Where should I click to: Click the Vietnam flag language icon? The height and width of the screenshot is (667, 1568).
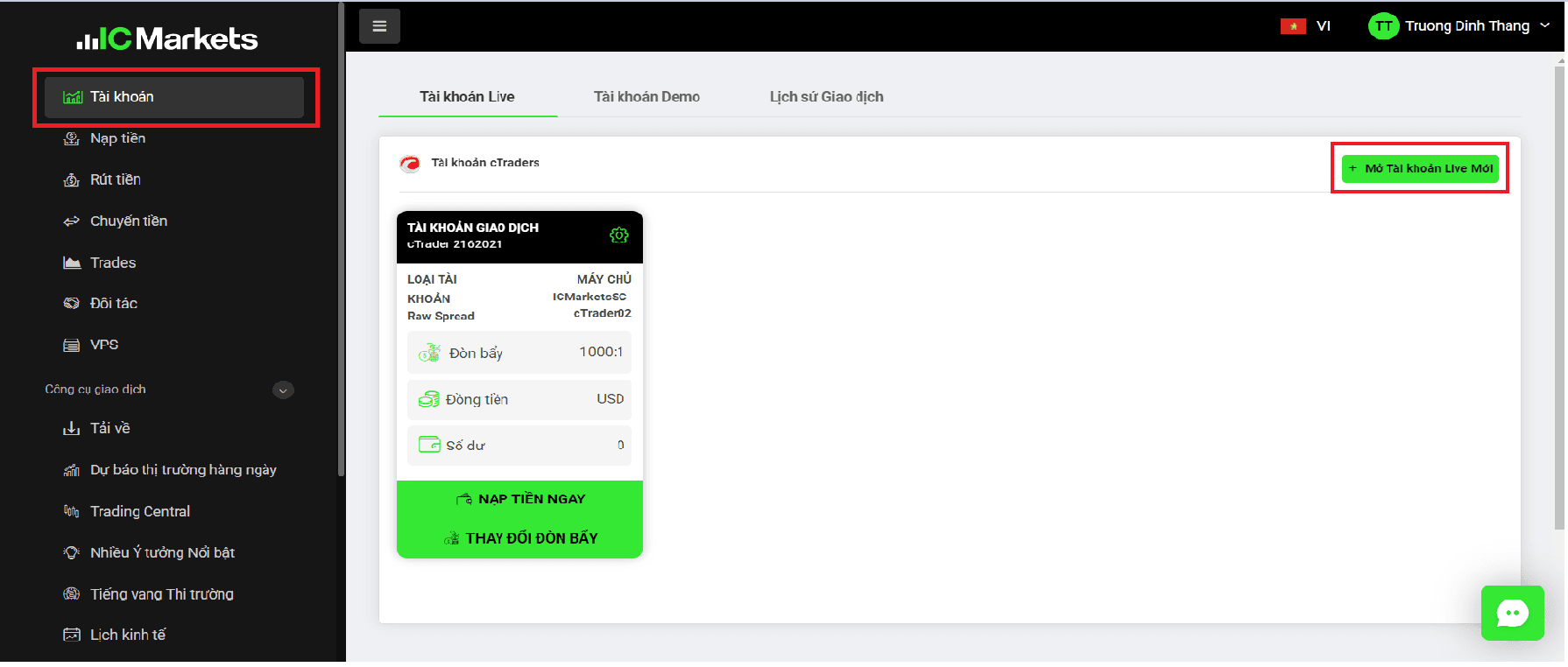click(1293, 26)
